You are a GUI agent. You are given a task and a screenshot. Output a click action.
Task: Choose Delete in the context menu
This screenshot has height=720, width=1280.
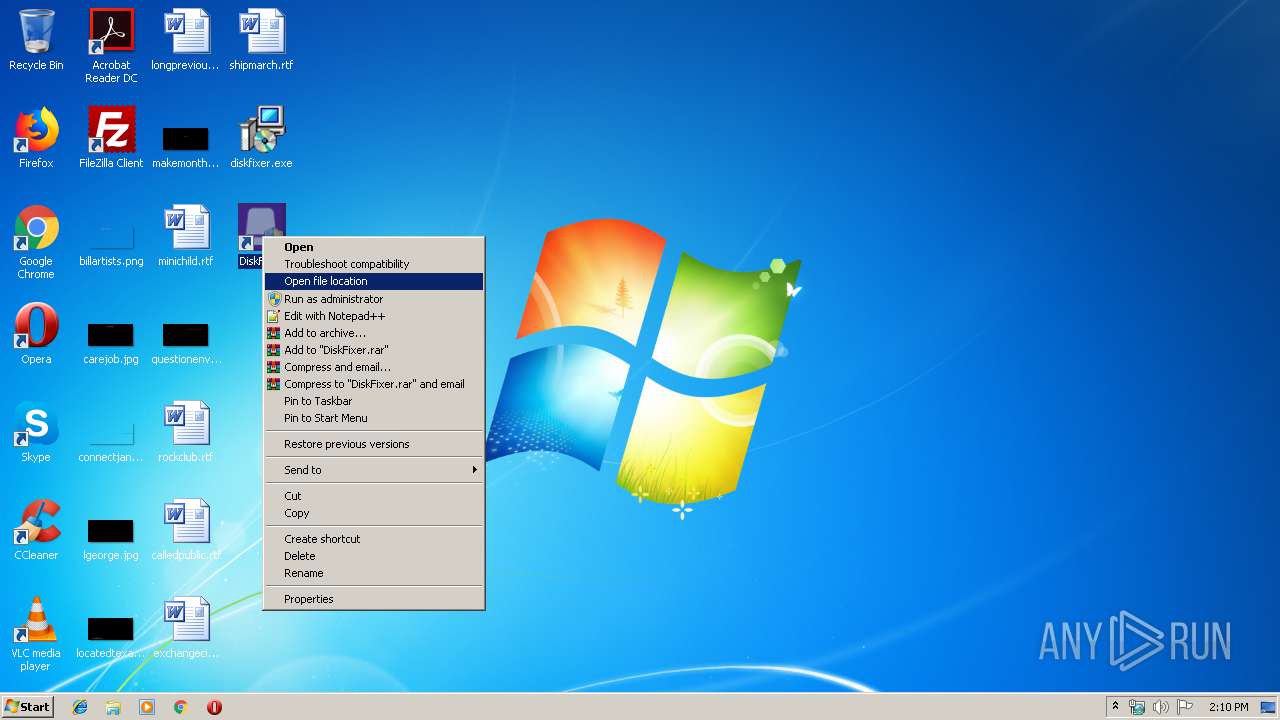point(374,556)
